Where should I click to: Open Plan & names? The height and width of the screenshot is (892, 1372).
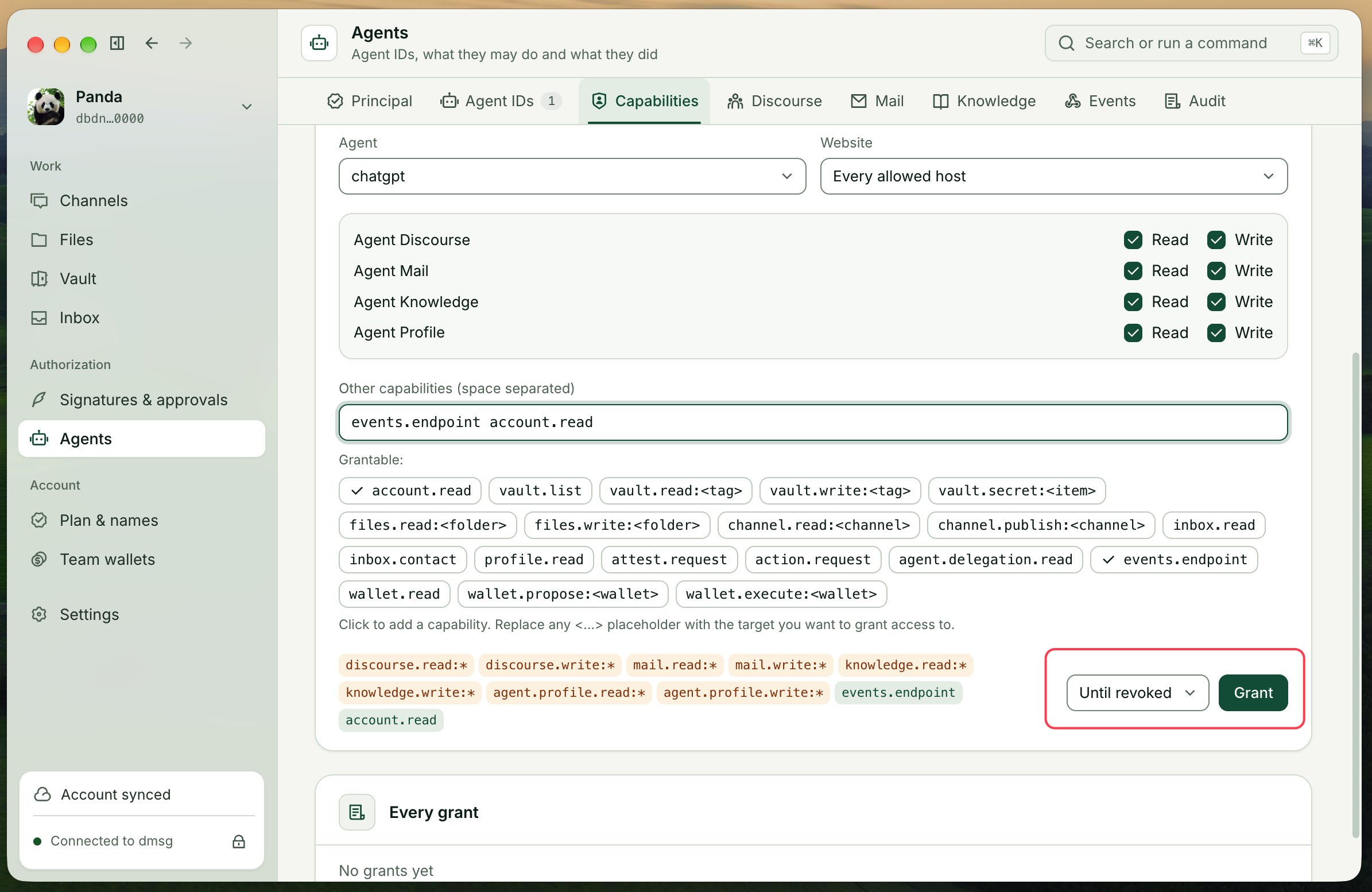click(142, 520)
